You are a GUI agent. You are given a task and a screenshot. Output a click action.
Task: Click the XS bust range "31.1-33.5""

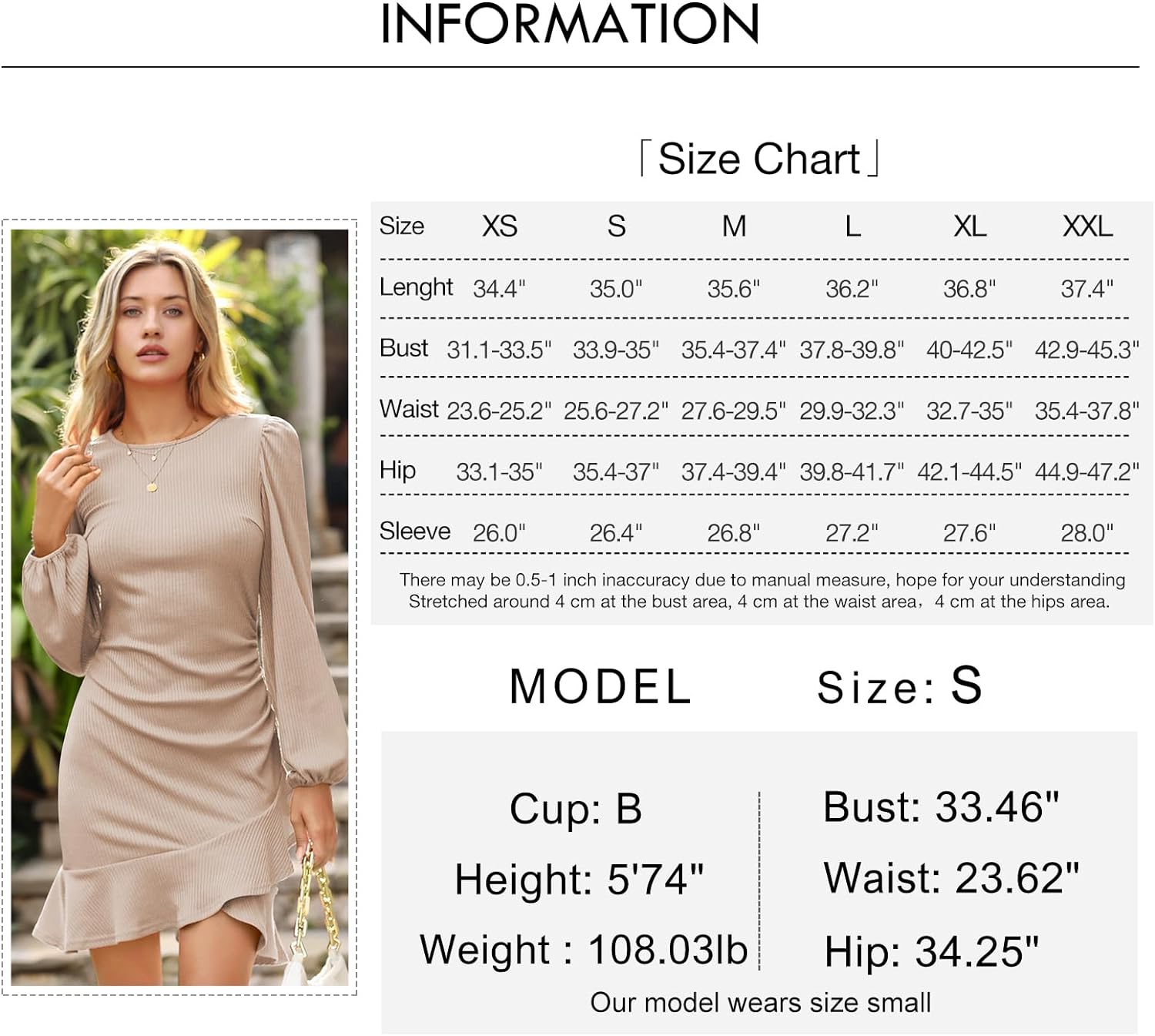coord(499,350)
